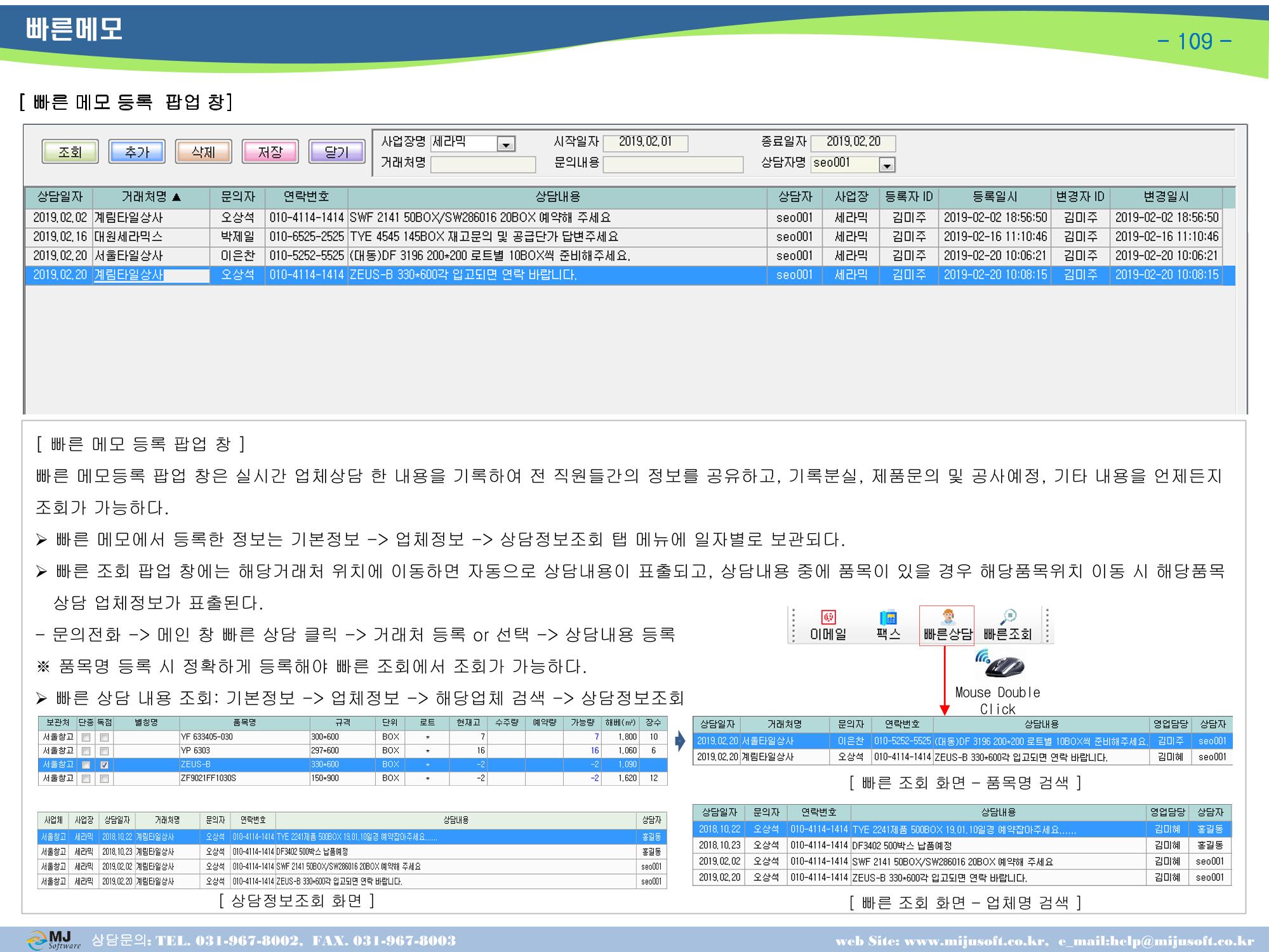Select 서울타일상사 row in 품목명 검색 grid

[x=962, y=741]
